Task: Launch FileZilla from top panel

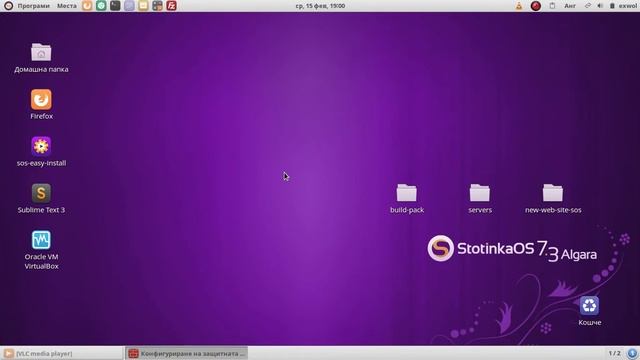Action: point(171,6)
